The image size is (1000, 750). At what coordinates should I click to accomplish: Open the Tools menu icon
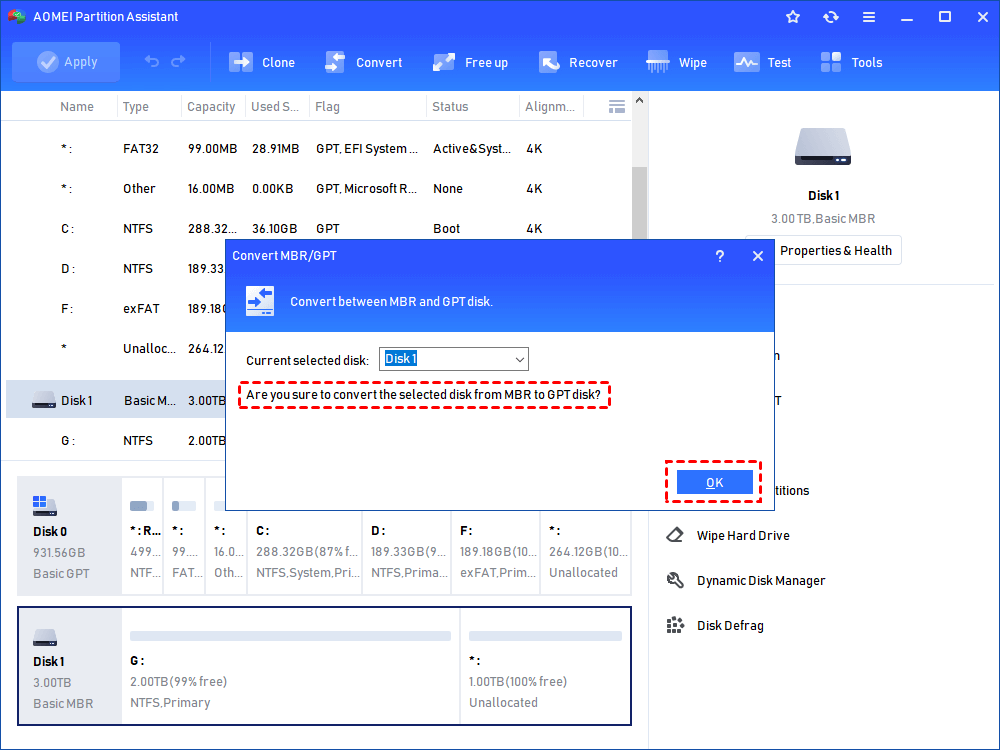point(831,62)
